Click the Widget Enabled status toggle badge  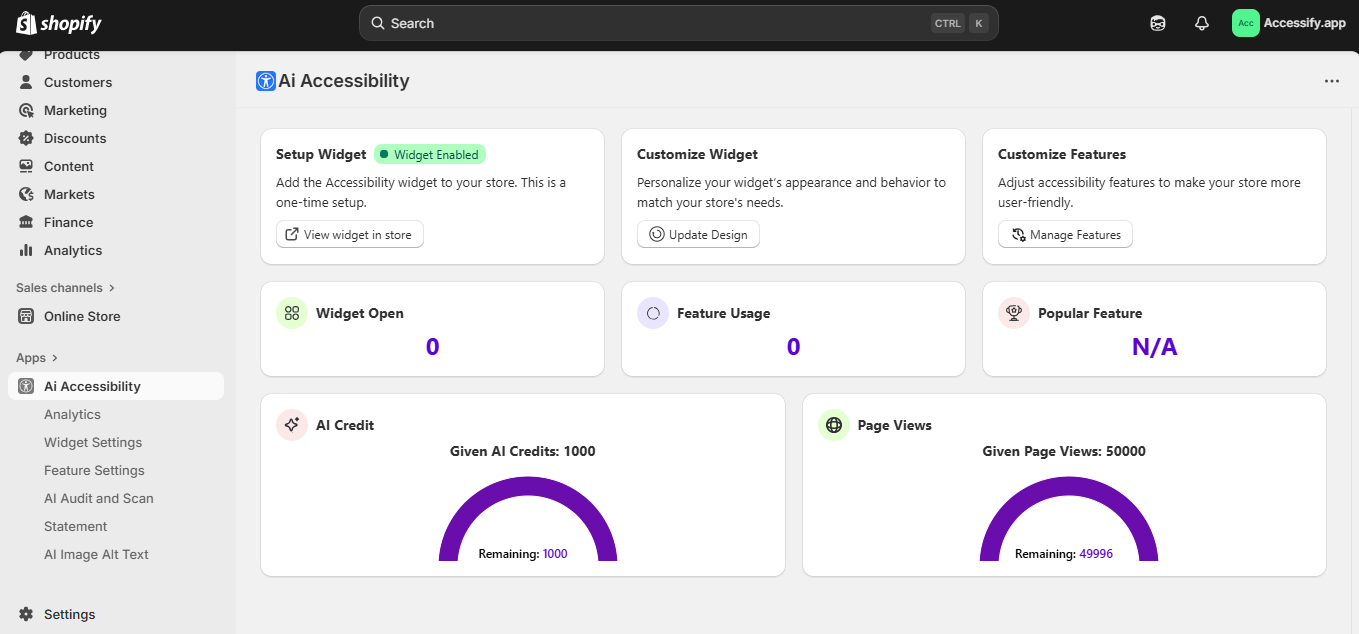[x=429, y=154]
